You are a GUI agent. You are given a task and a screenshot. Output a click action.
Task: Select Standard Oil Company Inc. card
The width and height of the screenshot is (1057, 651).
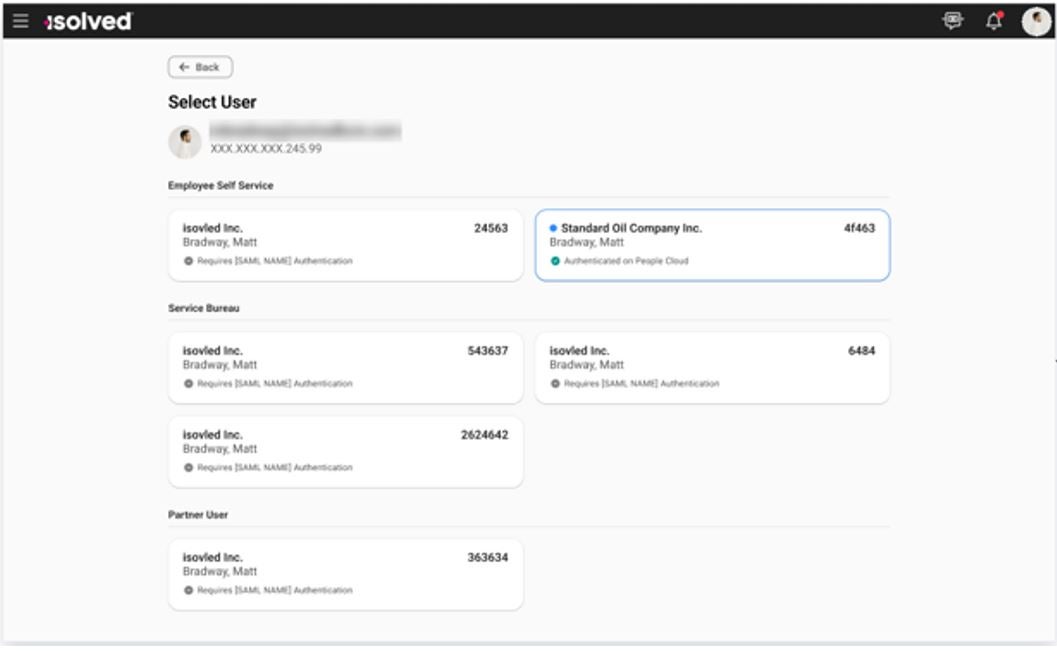713,245
